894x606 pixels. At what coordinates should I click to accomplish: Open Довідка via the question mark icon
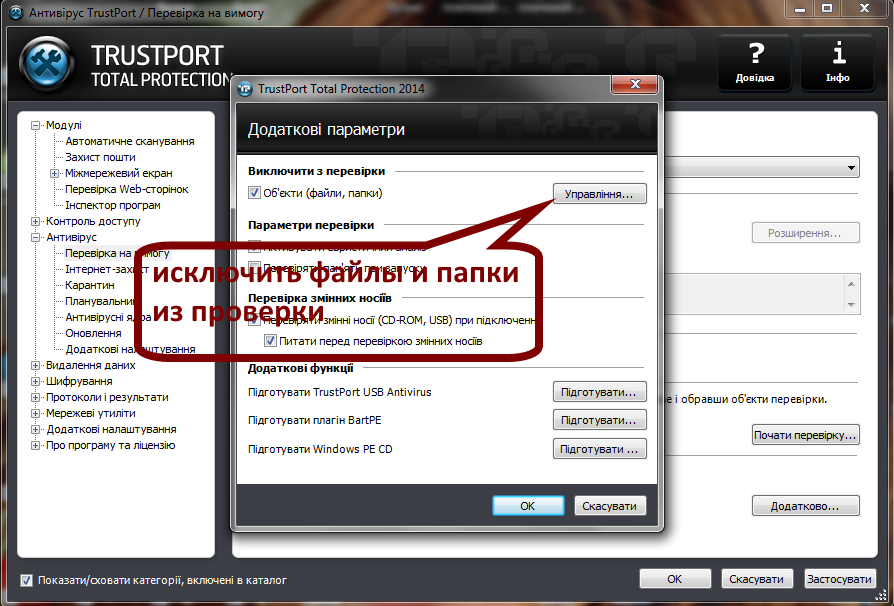(x=754, y=62)
